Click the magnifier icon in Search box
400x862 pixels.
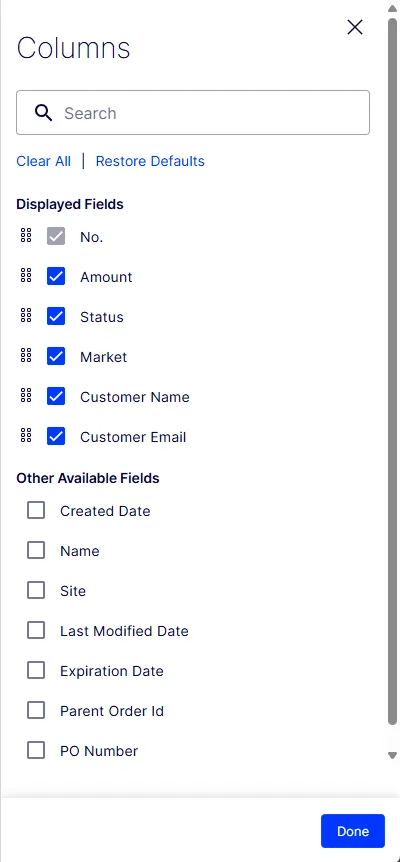tap(43, 113)
